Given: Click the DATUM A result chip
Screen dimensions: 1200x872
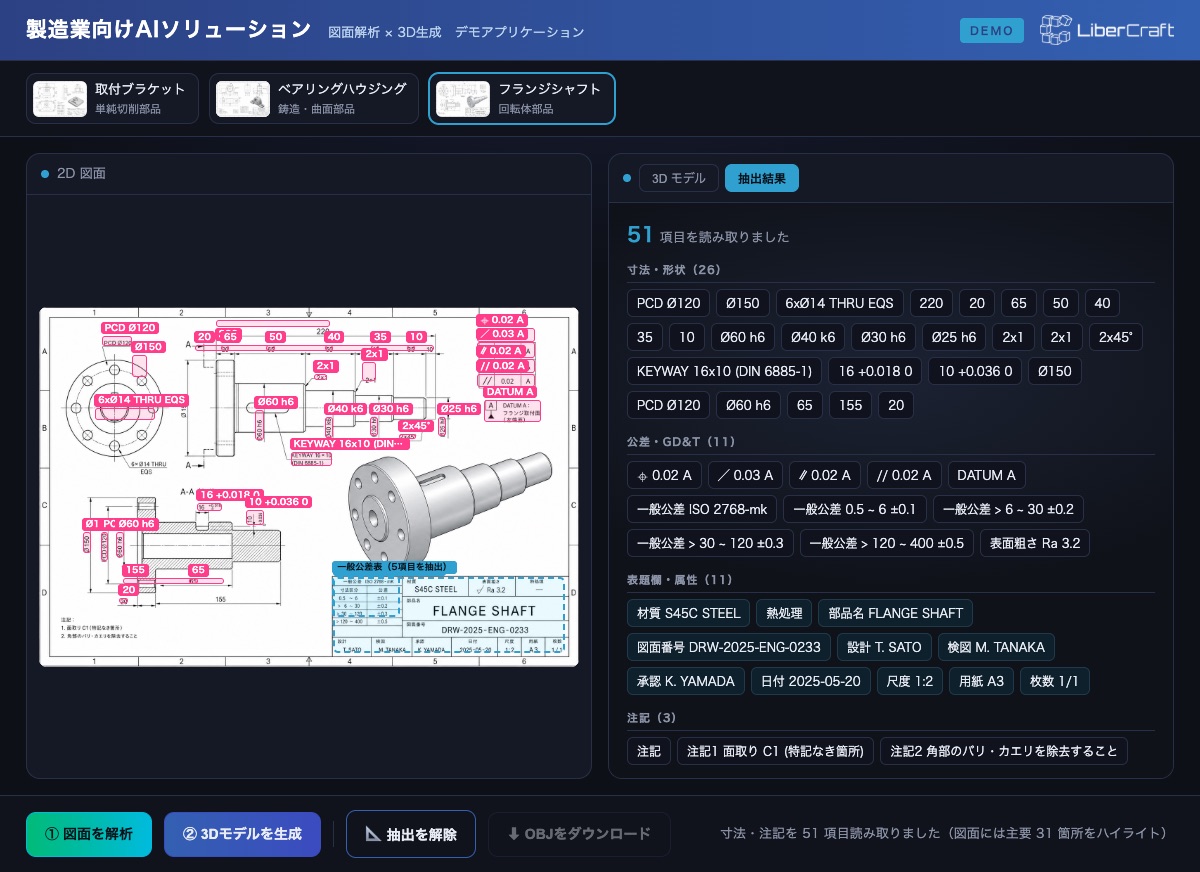Looking at the screenshot, I should point(986,475).
